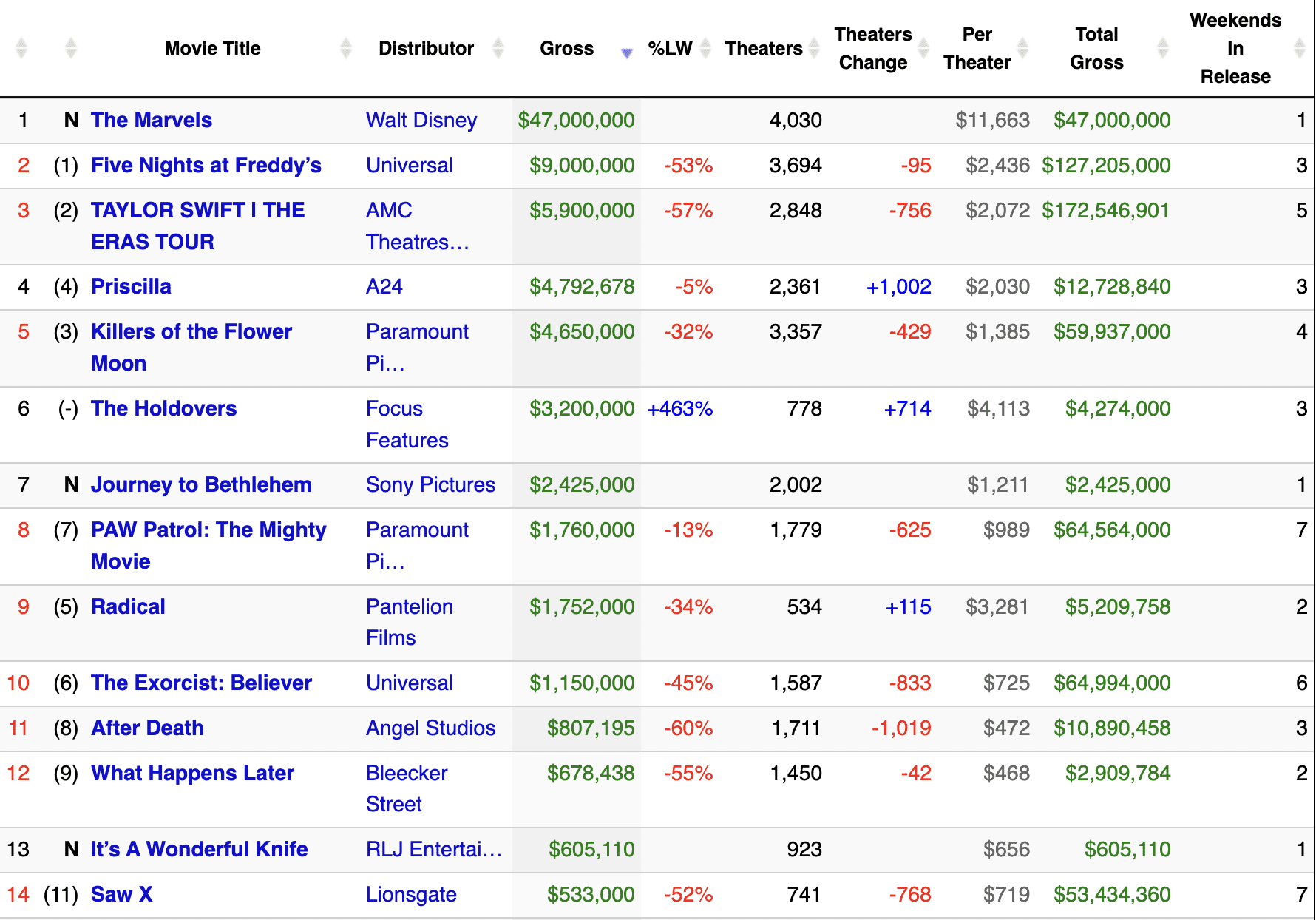The width and height of the screenshot is (1316, 920).
Task: Sort table by Theaters header
Action: click(x=764, y=48)
